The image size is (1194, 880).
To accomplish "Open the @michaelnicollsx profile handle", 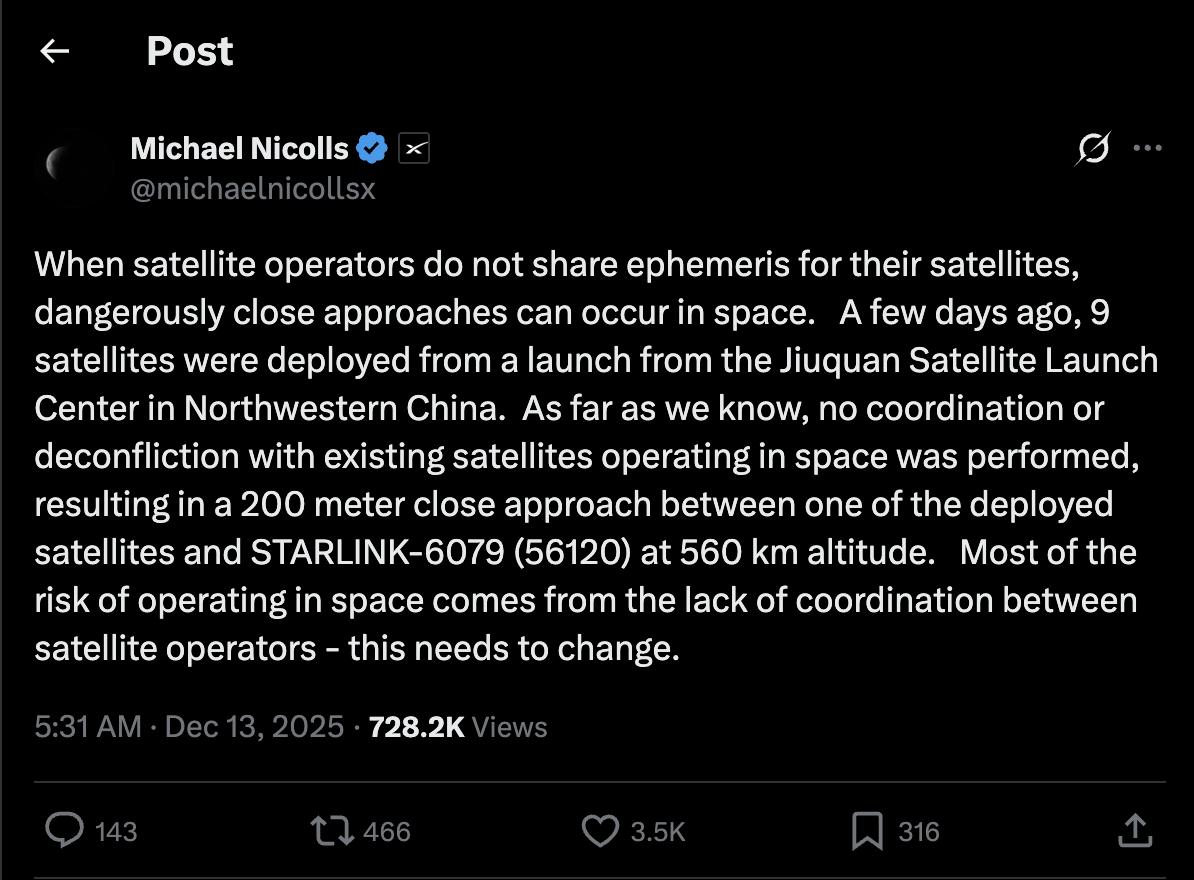I will pyautogui.click(x=252, y=188).
